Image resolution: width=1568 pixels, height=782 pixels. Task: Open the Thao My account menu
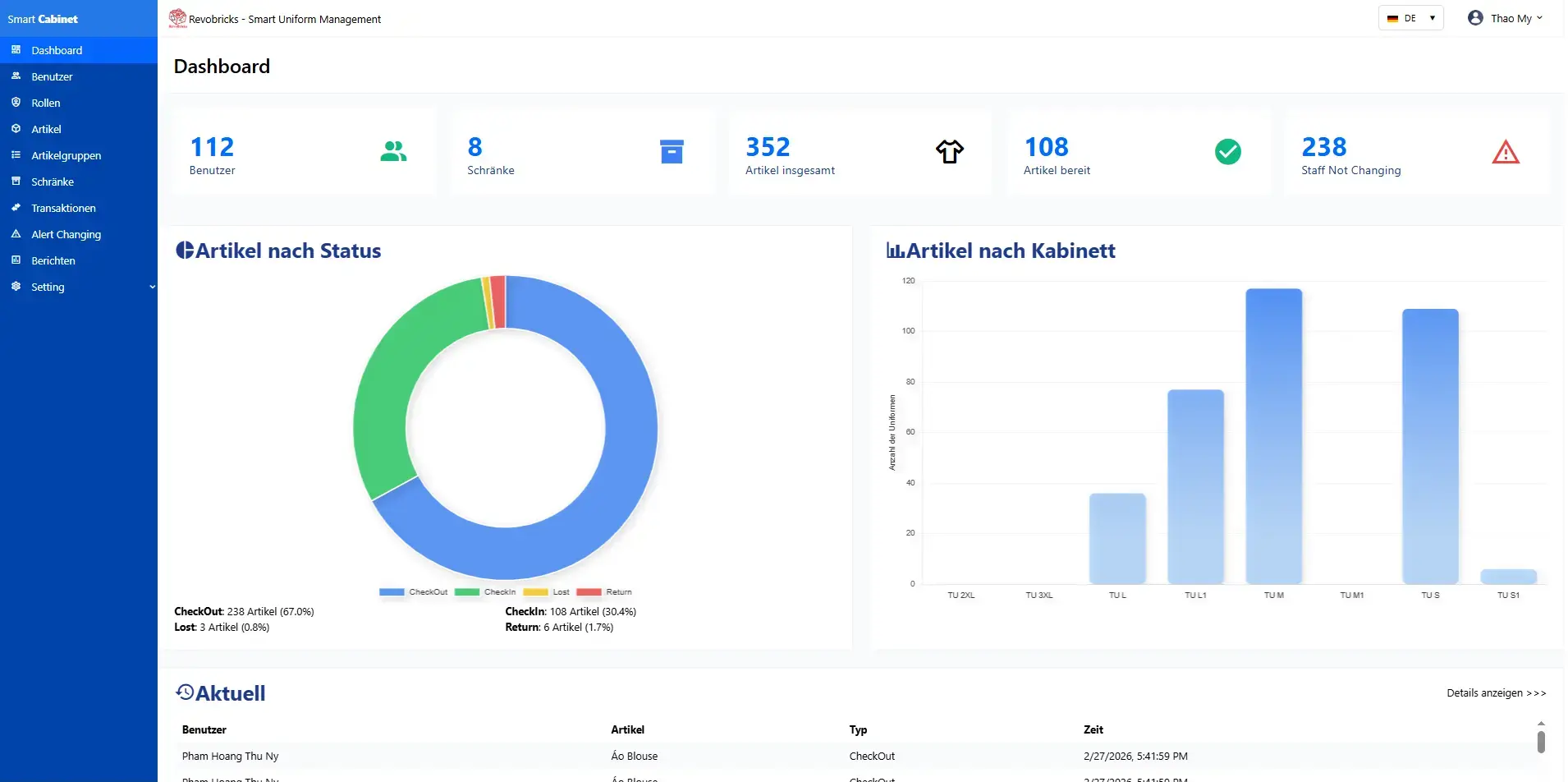1511,18
